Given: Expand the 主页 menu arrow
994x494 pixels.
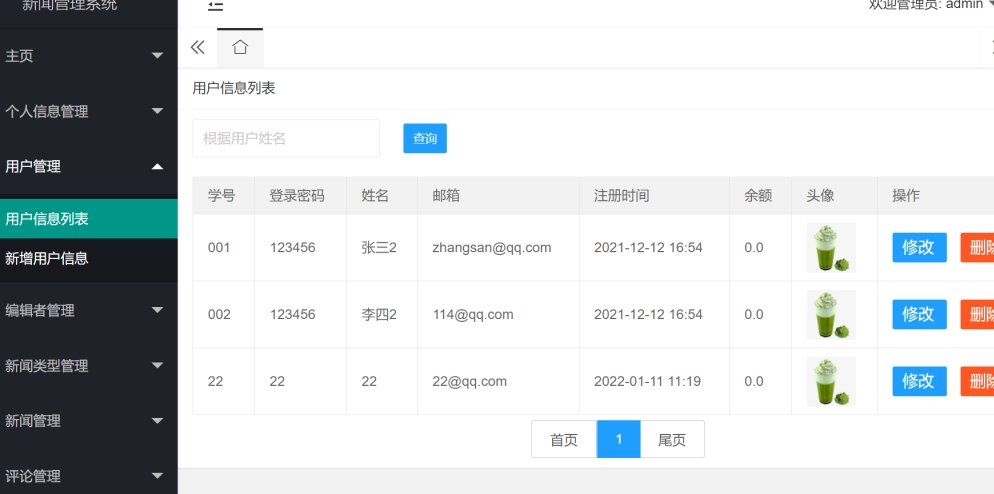Looking at the screenshot, I should [157, 56].
